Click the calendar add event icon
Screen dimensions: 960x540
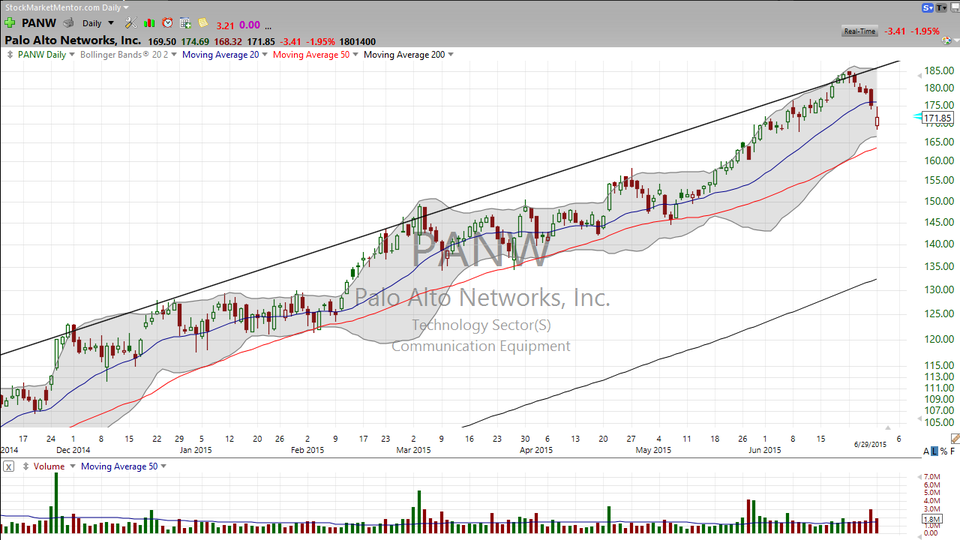(185, 23)
